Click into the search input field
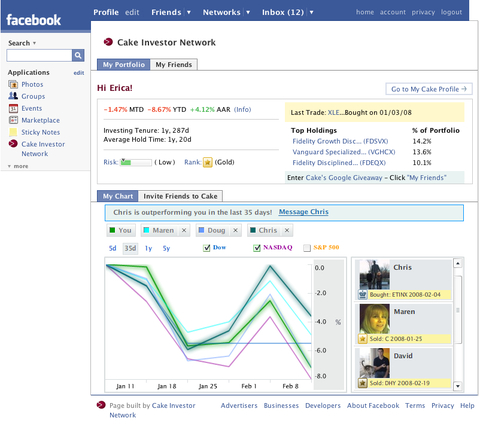The width and height of the screenshot is (480, 430). 39,55
